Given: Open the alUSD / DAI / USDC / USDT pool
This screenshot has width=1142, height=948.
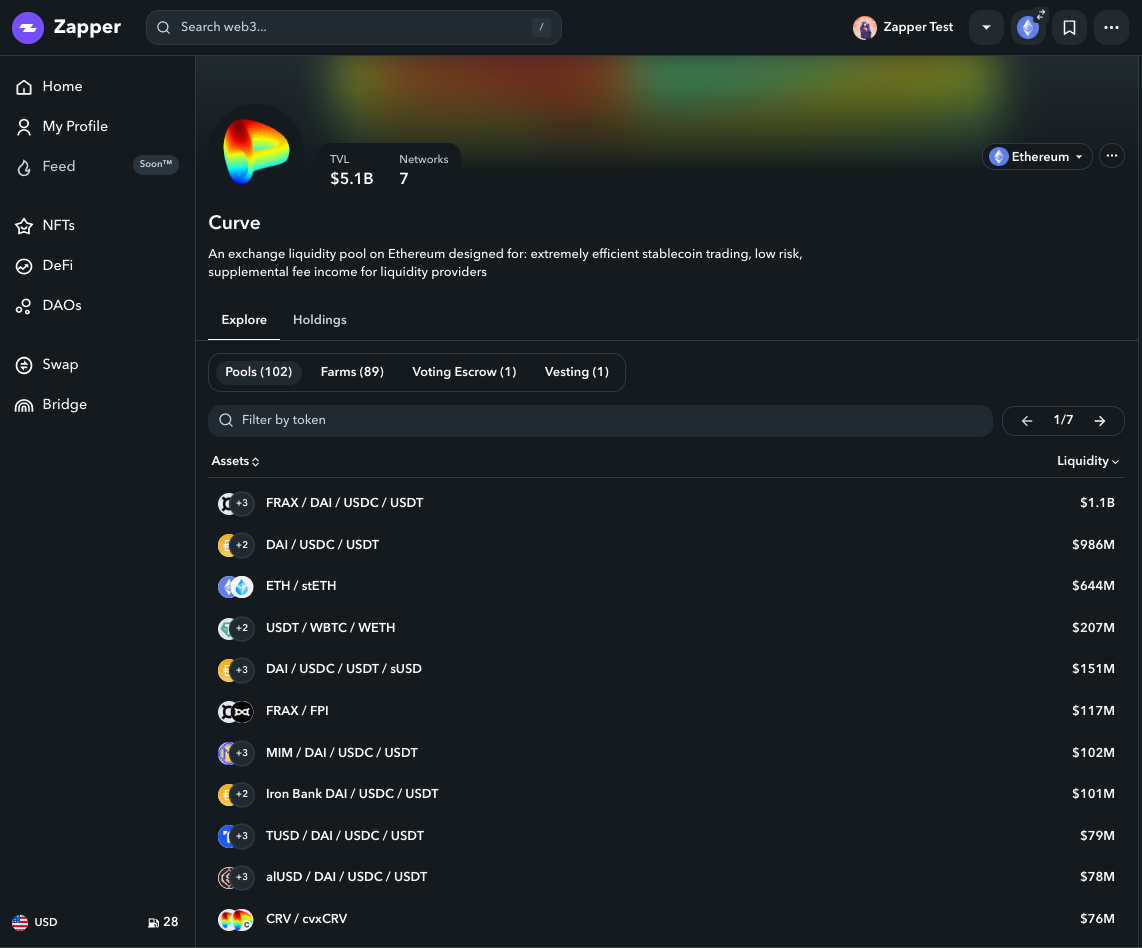Looking at the screenshot, I should pyautogui.click(x=666, y=877).
